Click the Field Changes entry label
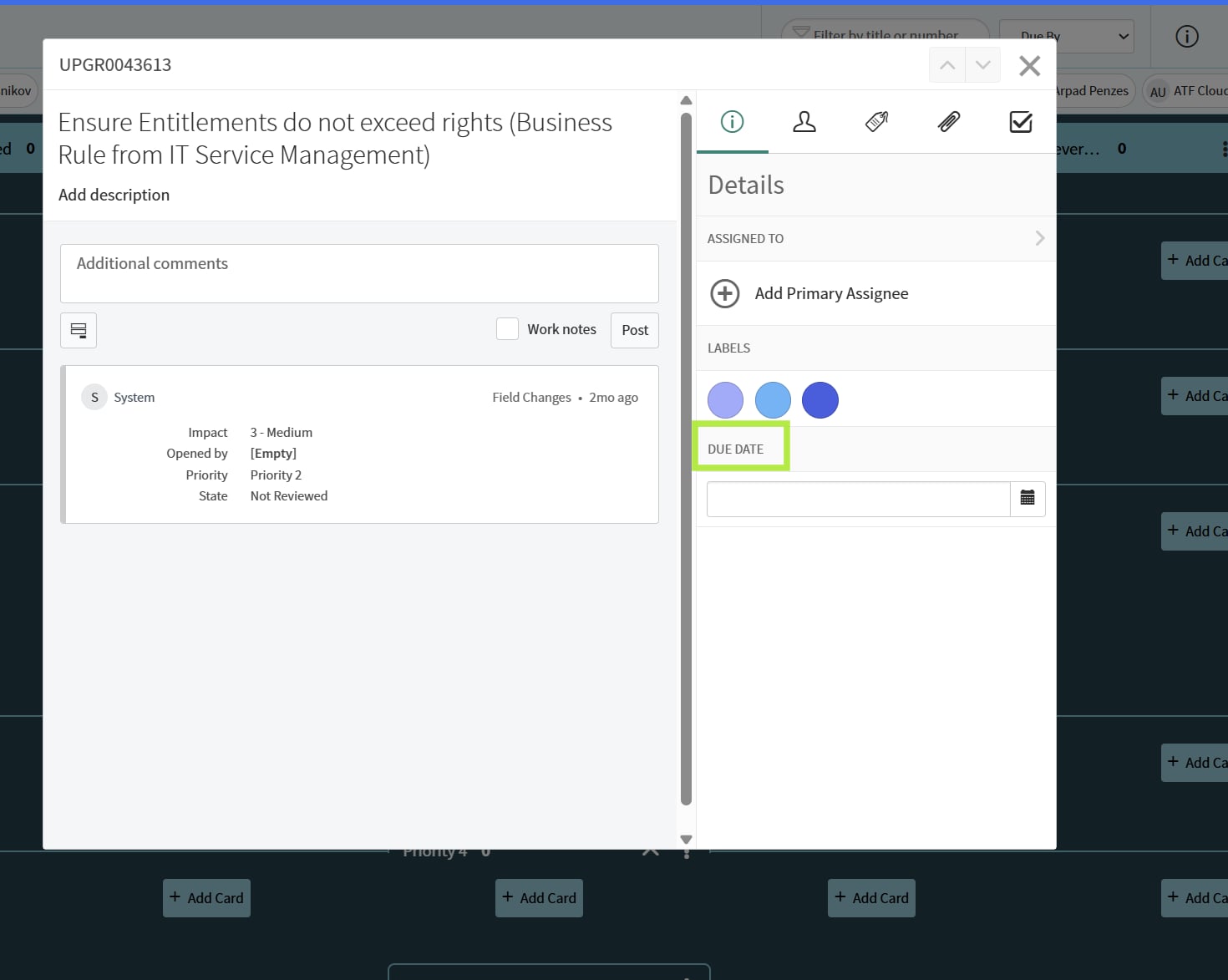1228x980 pixels. tap(531, 398)
